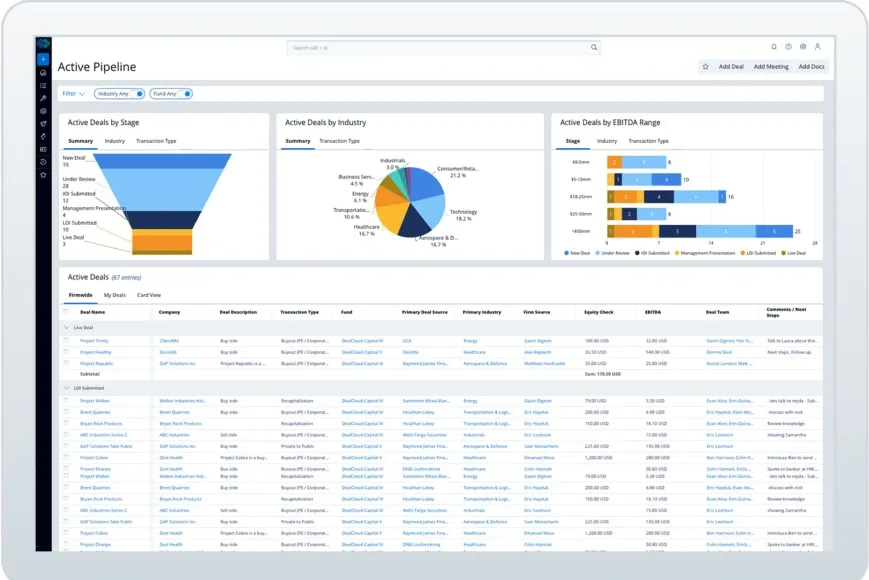
Task: Click the Management Presentation legend swatch
Action: (x=677, y=253)
